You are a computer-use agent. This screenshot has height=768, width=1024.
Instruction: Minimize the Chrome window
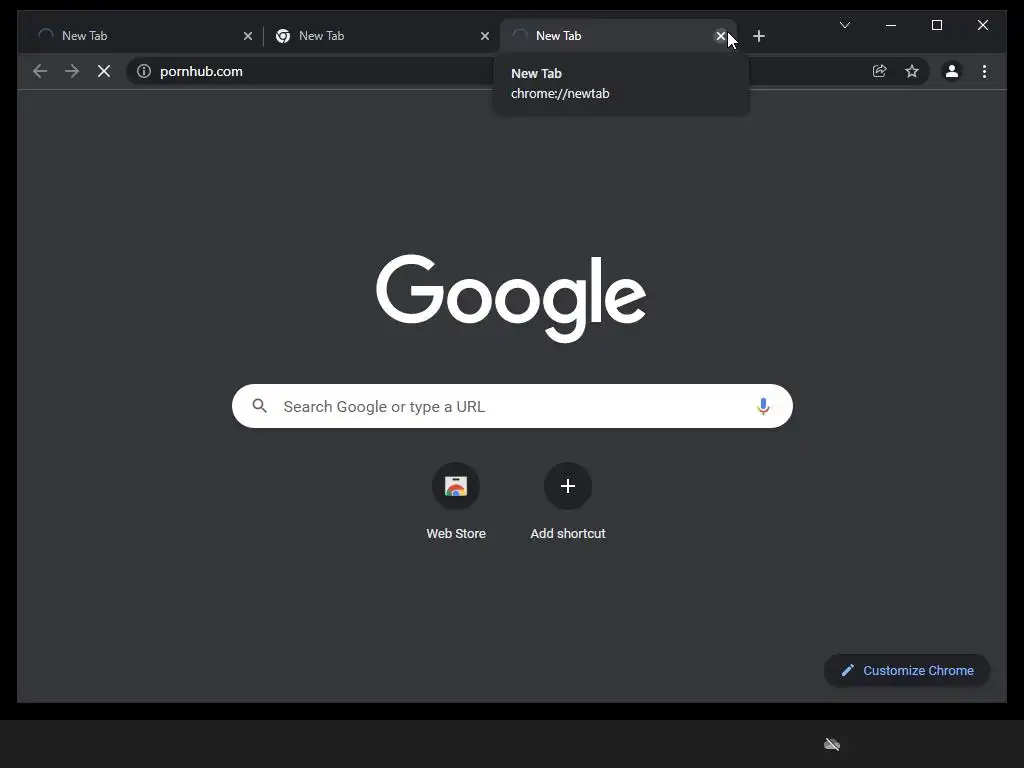[x=891, y=25]
